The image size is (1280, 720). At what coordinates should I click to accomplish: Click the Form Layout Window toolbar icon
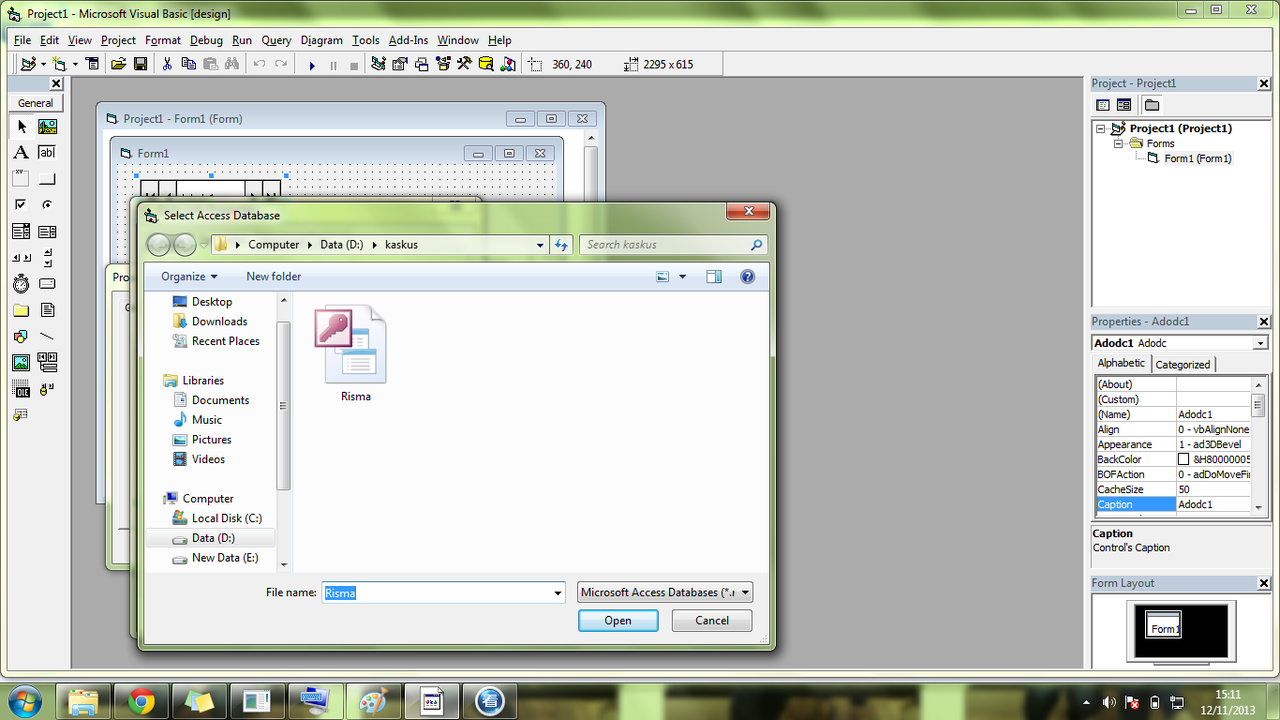pyautogui.click(x=421, y=64)
